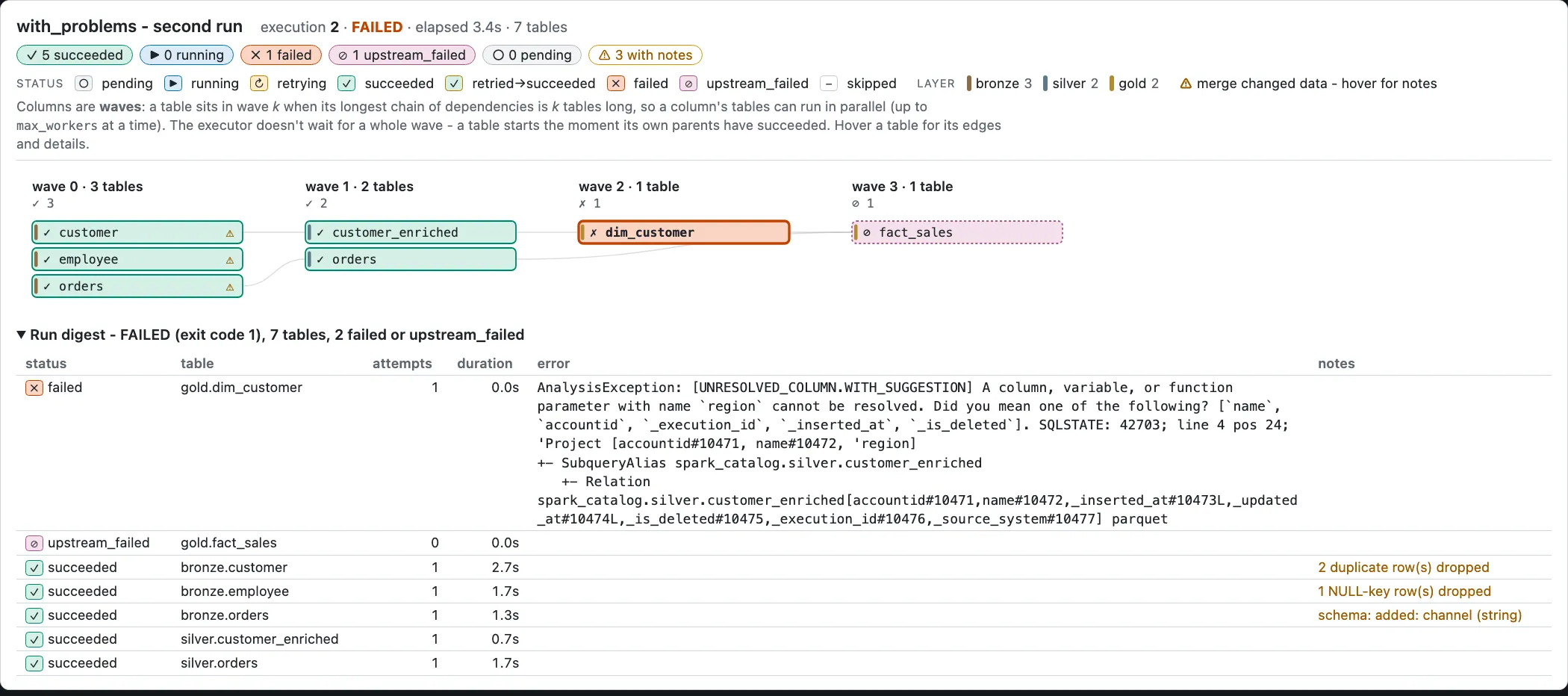Click the upstream_failed legend icon
The image size is (1568, 696).
pos(688,84)
